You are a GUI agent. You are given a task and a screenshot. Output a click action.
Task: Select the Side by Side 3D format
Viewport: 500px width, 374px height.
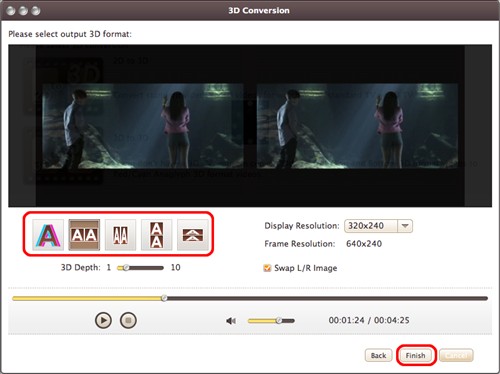(x=84, y=235)
